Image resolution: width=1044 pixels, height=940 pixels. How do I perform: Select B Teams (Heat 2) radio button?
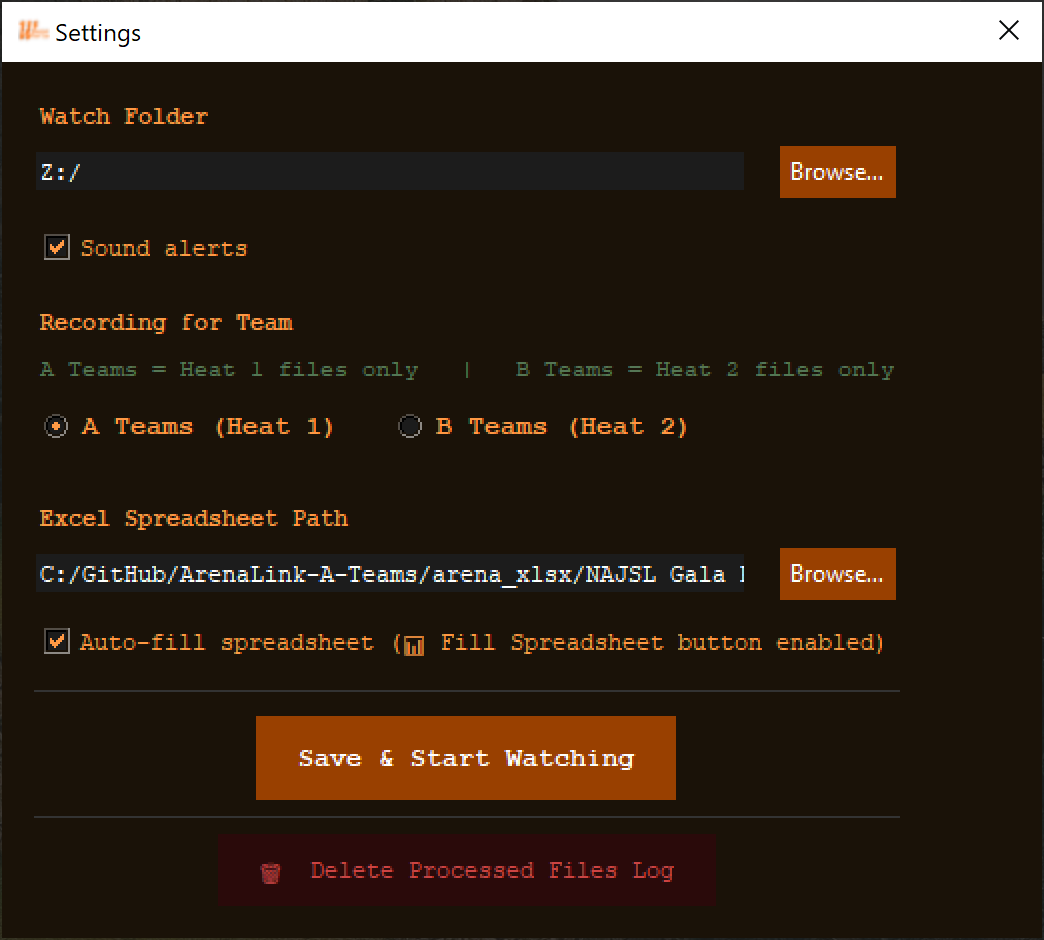tap(409, 426)
